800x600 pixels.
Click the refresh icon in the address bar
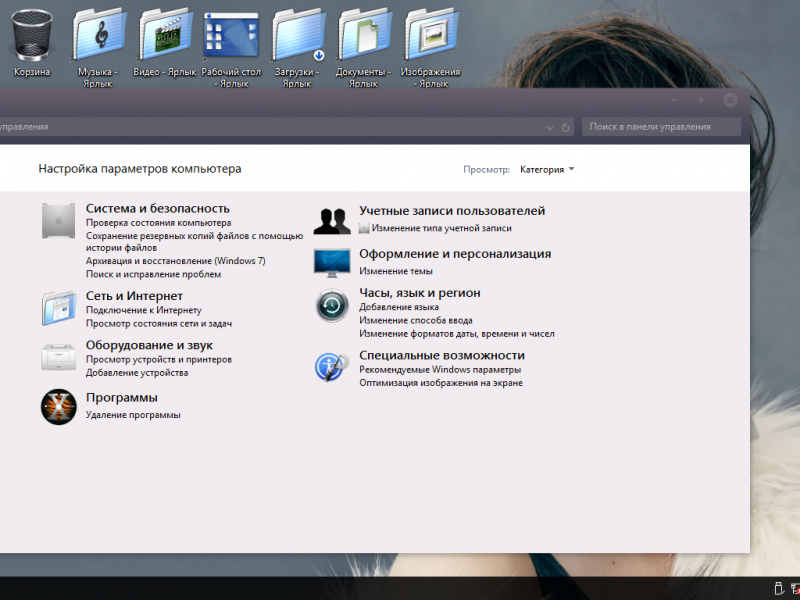pyautogui.click(x=565, y=128)
